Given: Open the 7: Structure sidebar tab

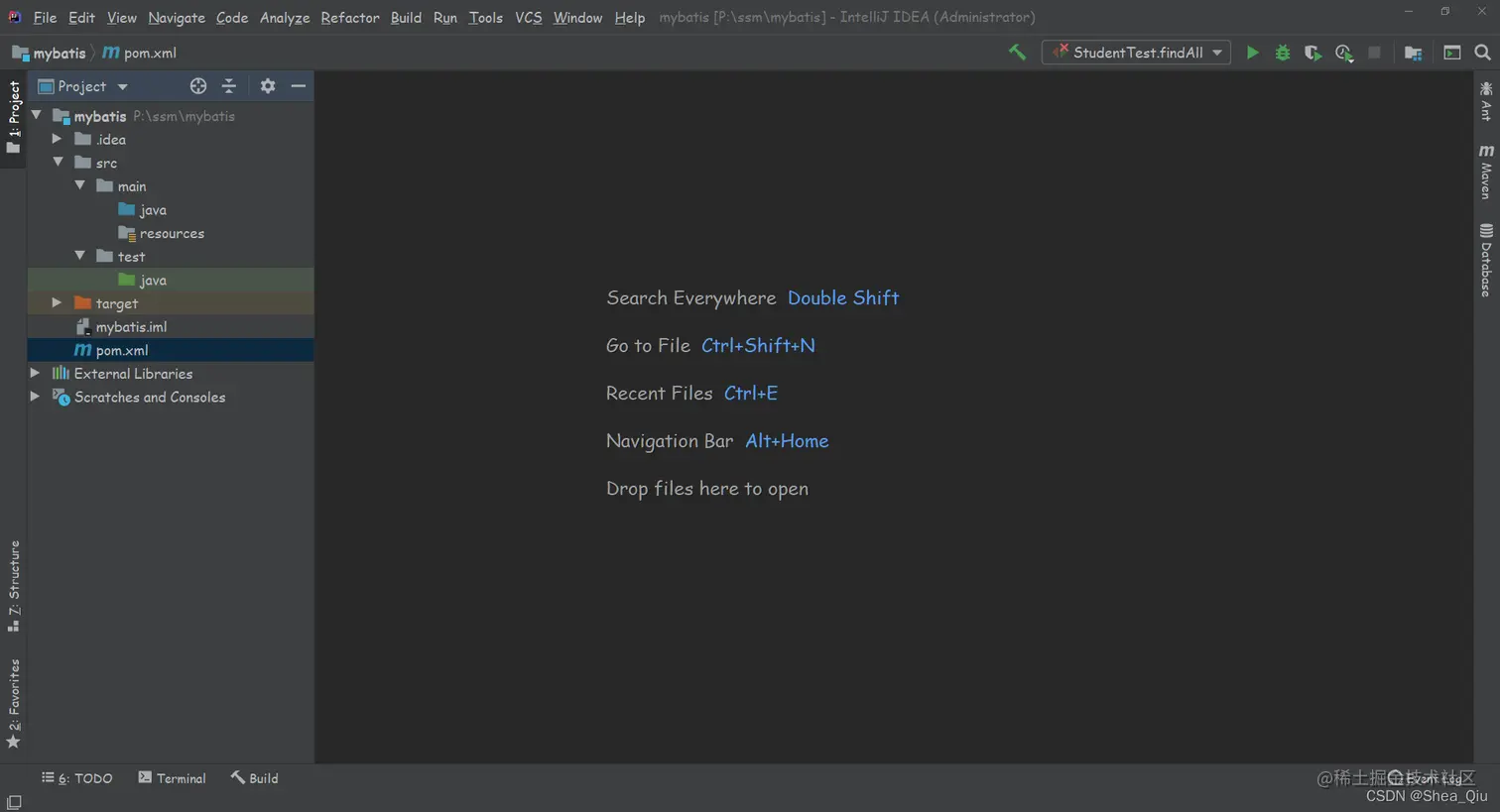Looking at the screenshot, I should (14, 586).
